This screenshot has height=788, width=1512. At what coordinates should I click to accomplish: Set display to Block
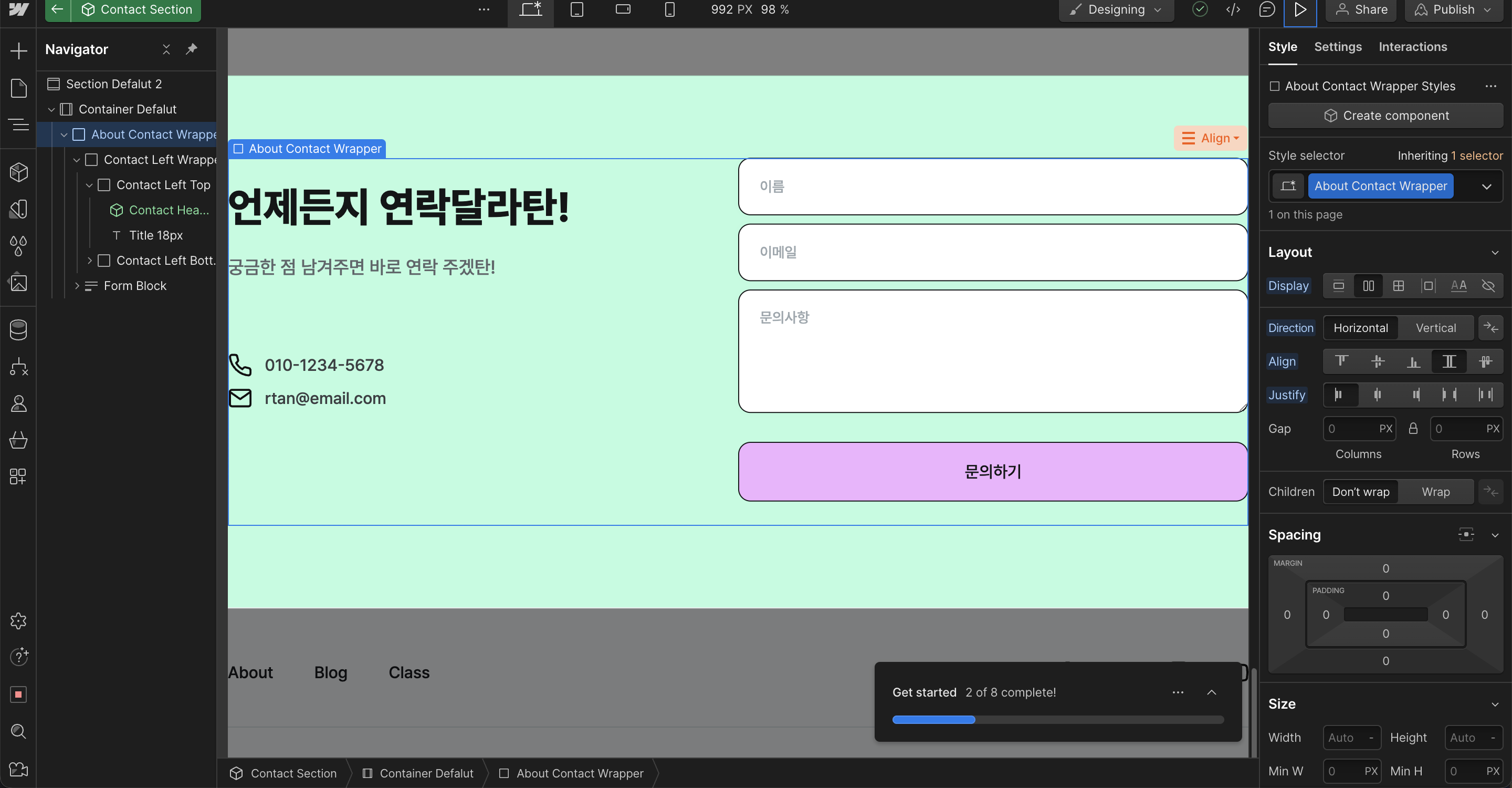point(1338,286)
